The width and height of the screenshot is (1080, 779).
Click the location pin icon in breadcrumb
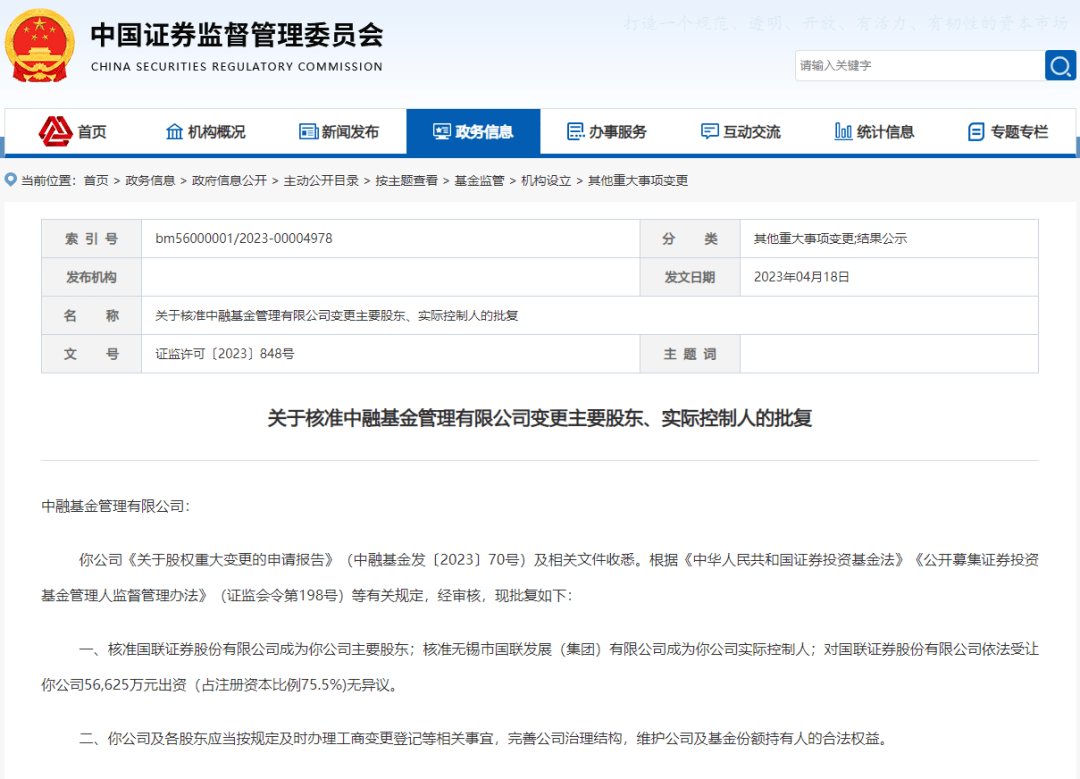tap(11, 180)
